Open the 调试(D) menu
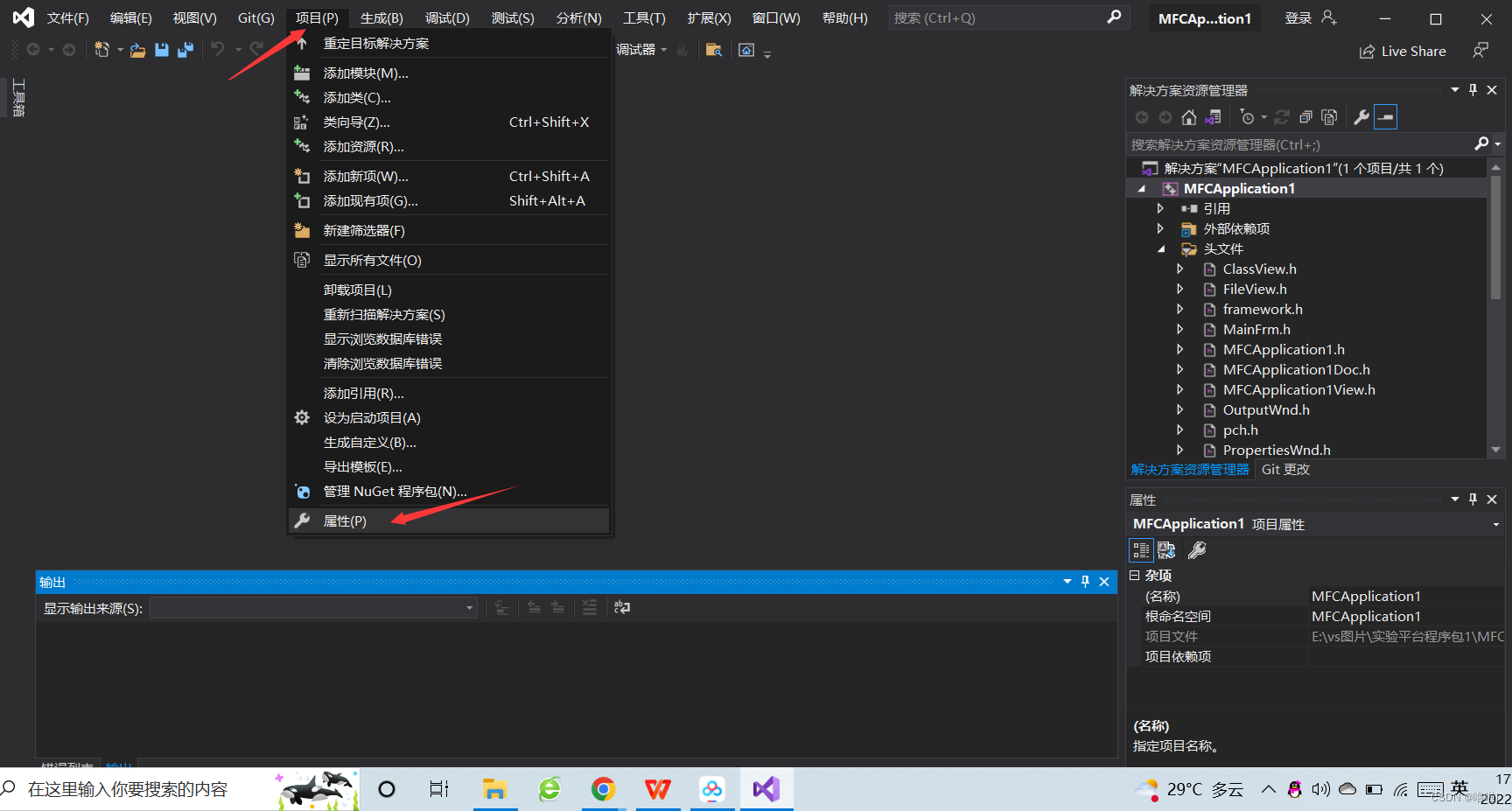 click(447, 17)
